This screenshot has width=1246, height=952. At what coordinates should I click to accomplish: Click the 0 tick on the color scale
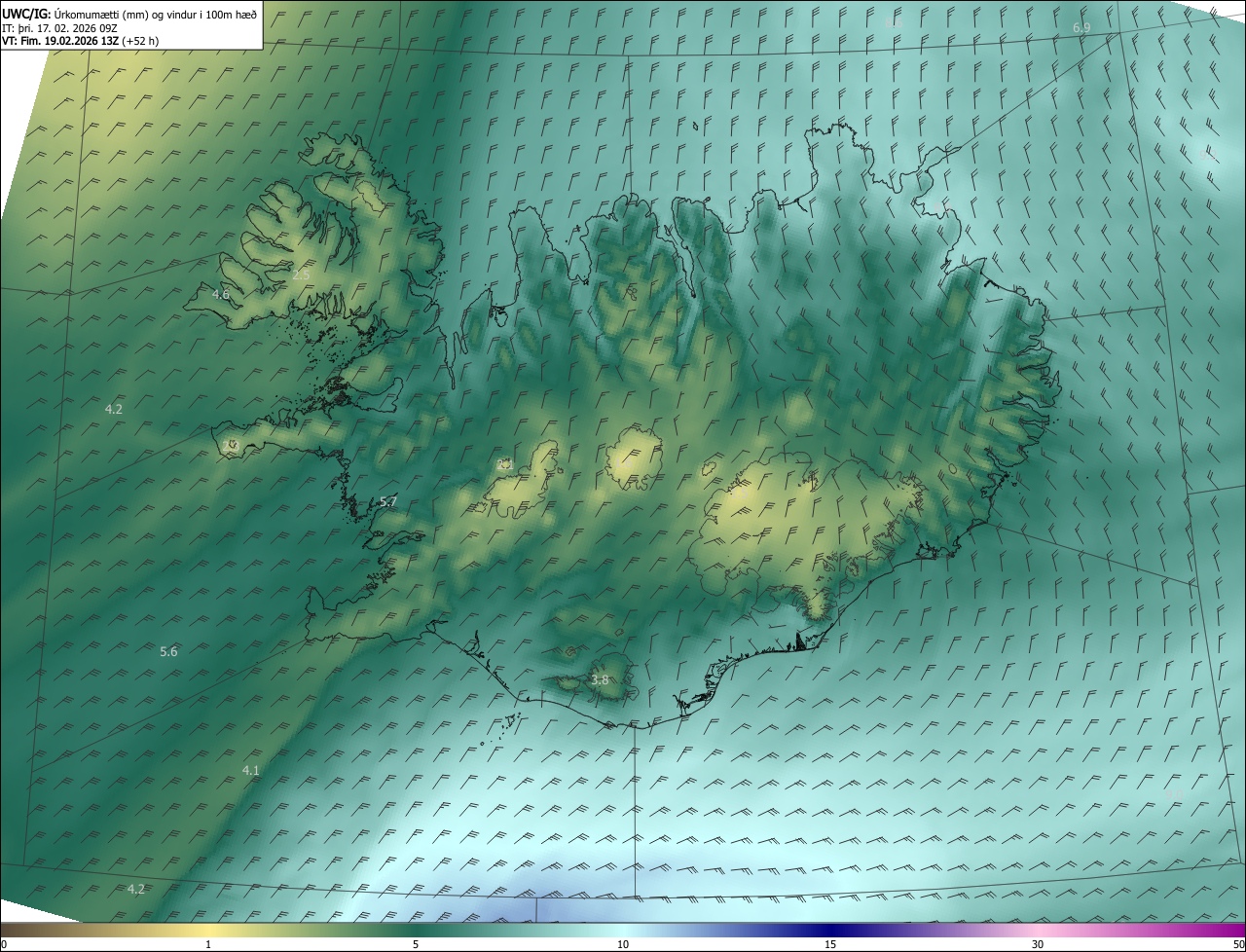[4, 944]
